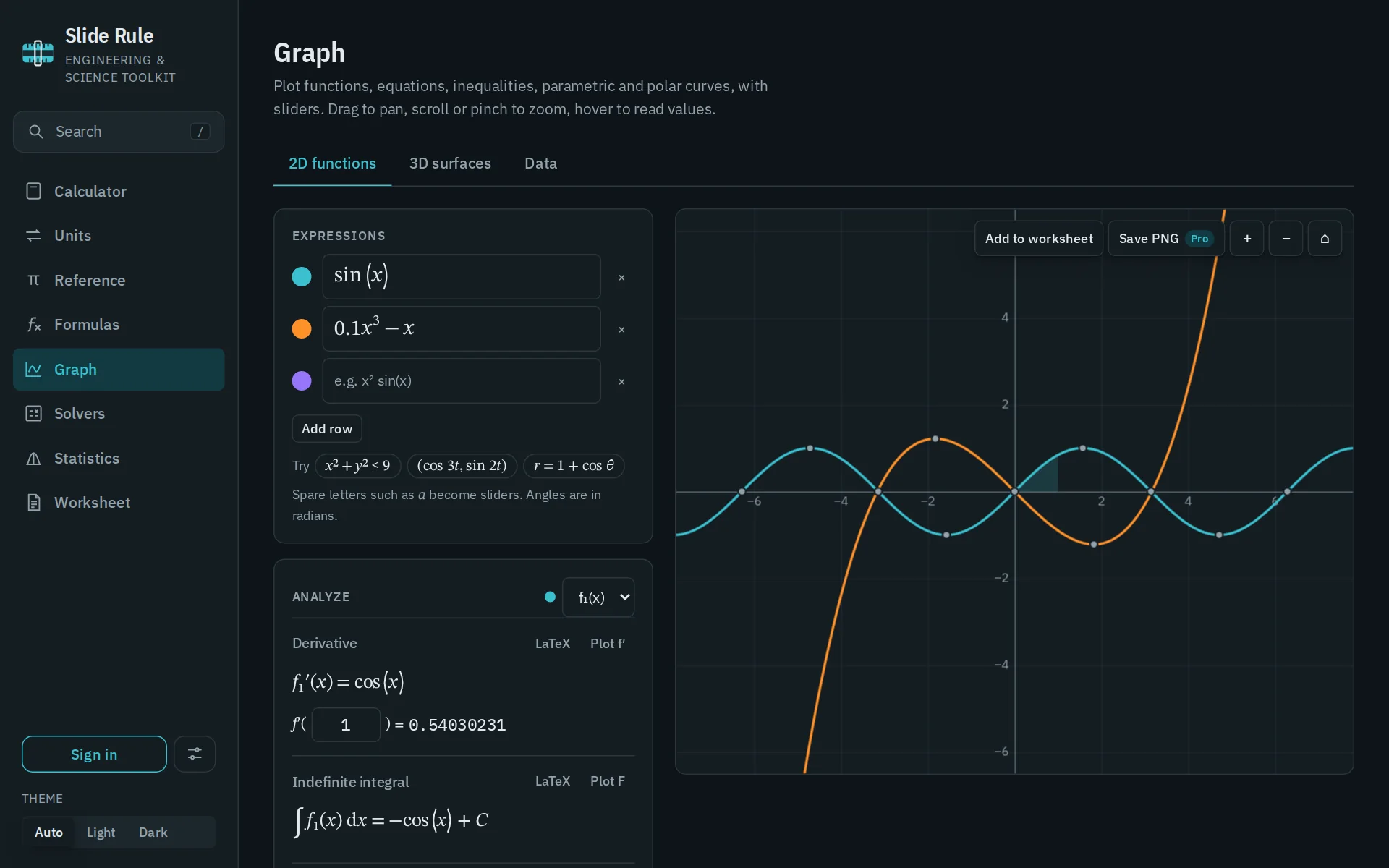Select Dark theme

click(x=153, y=833)
